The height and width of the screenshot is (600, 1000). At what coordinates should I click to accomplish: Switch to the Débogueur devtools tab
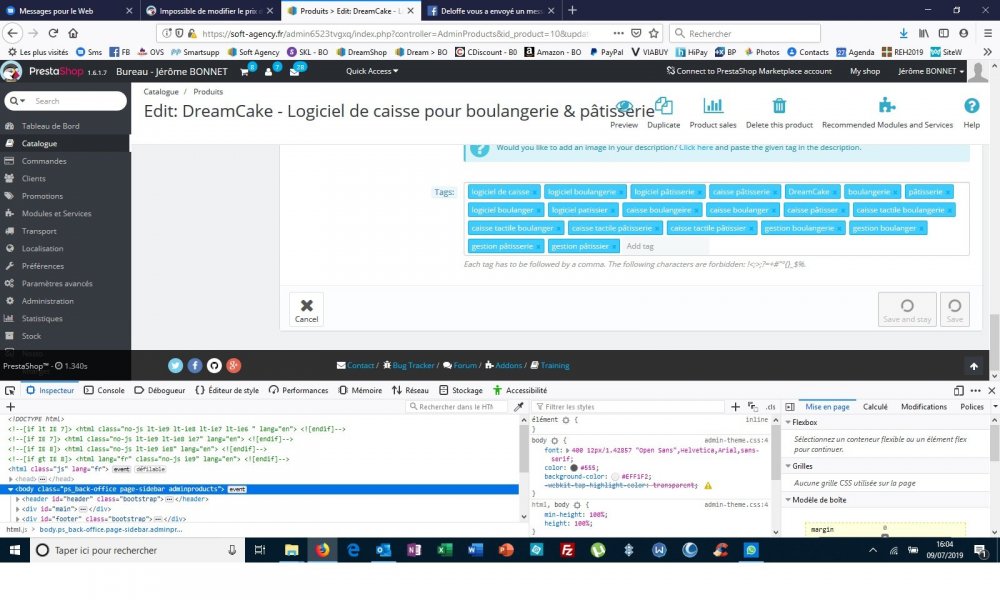(159, 390)
